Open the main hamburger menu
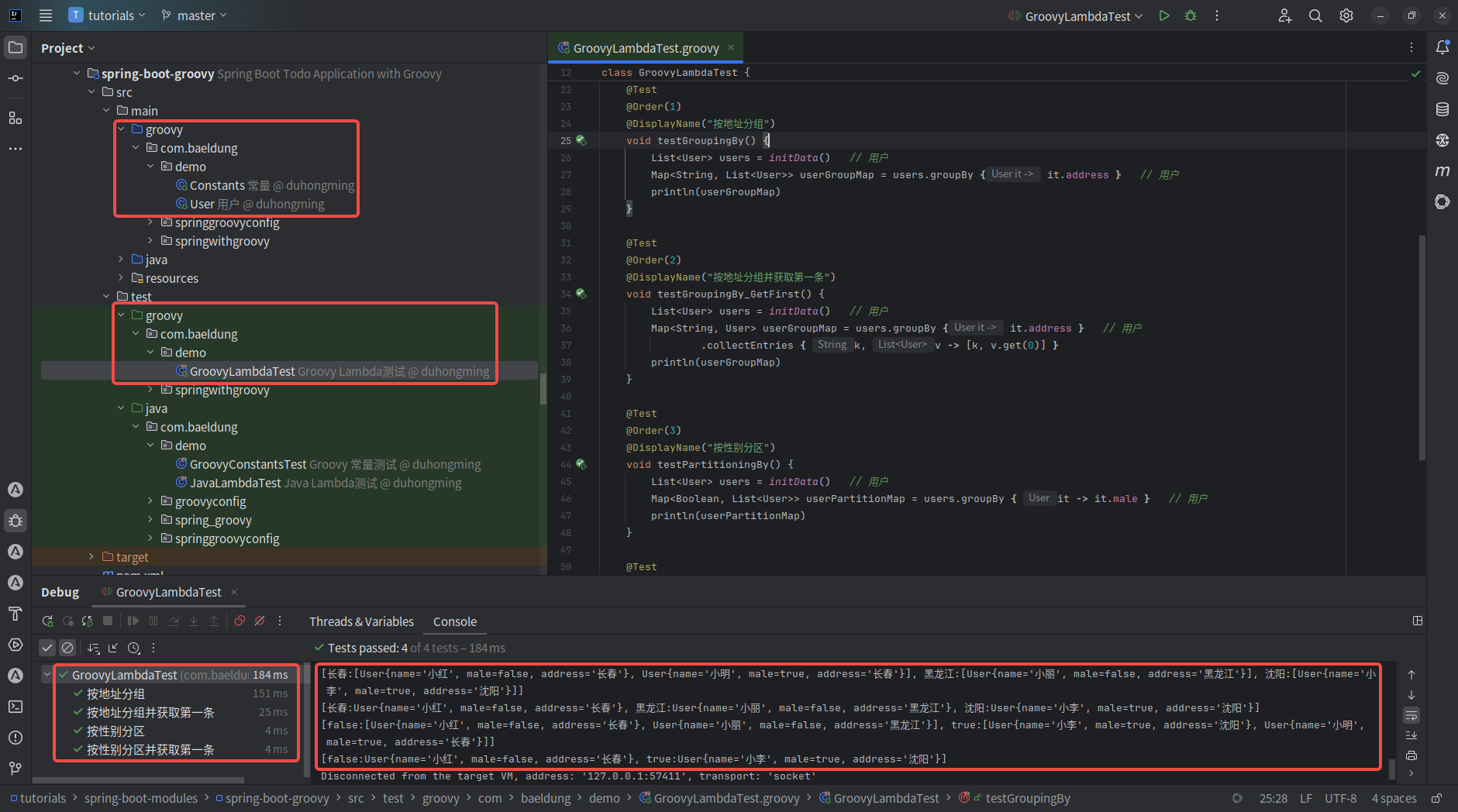This screenshot has height=812, width=1458. point(46,15)
